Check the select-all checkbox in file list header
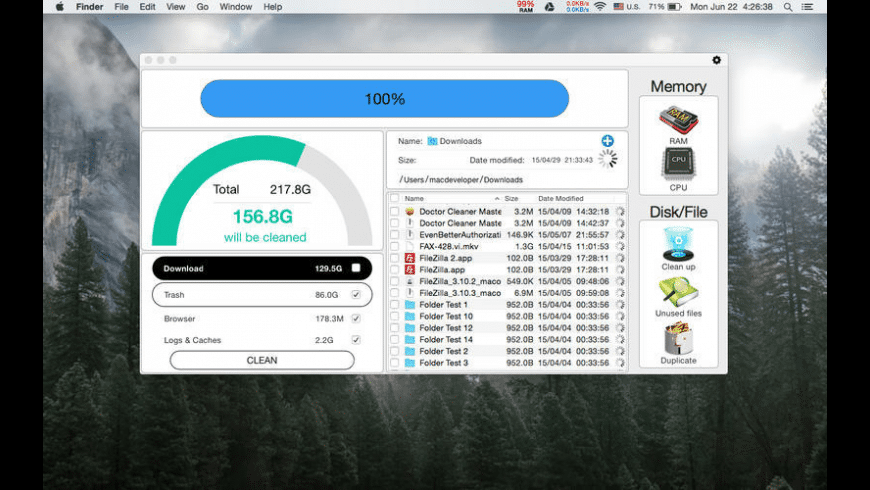This screenshot has height=490, width=870. pyautogui.click(x=394, y=198)
